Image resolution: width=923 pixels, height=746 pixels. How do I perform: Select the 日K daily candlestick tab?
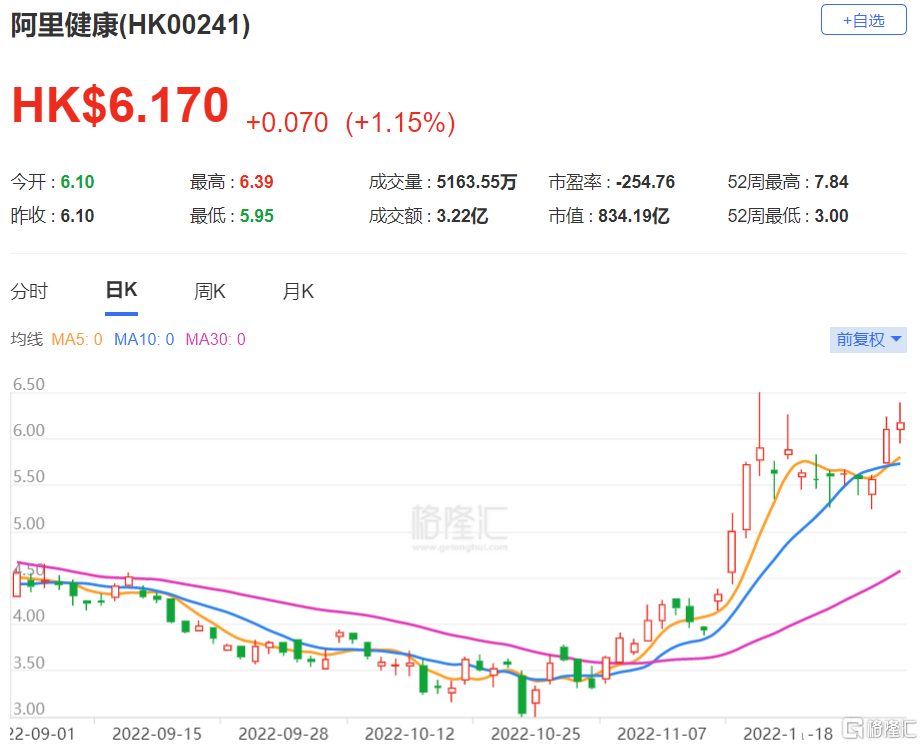point(121,290)
